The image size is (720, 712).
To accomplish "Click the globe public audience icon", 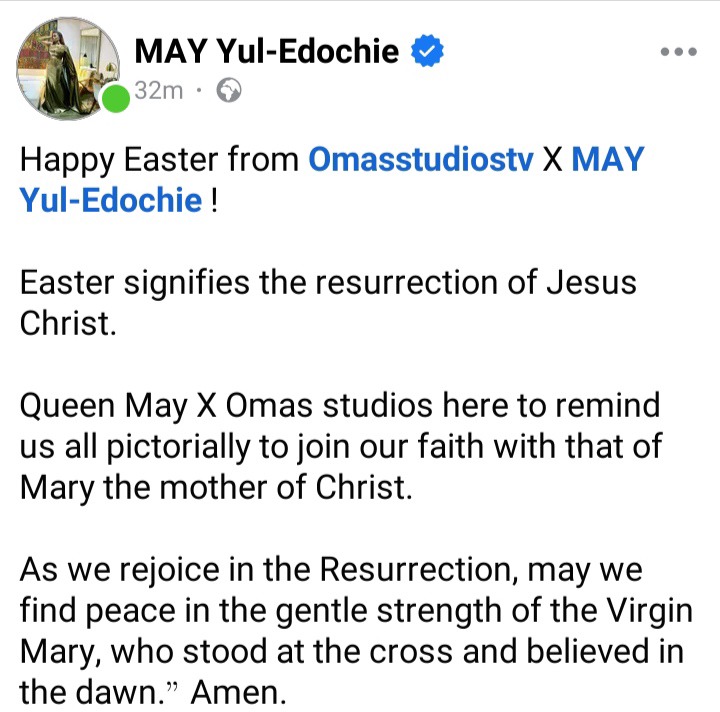I will click(x=229, y=90).
